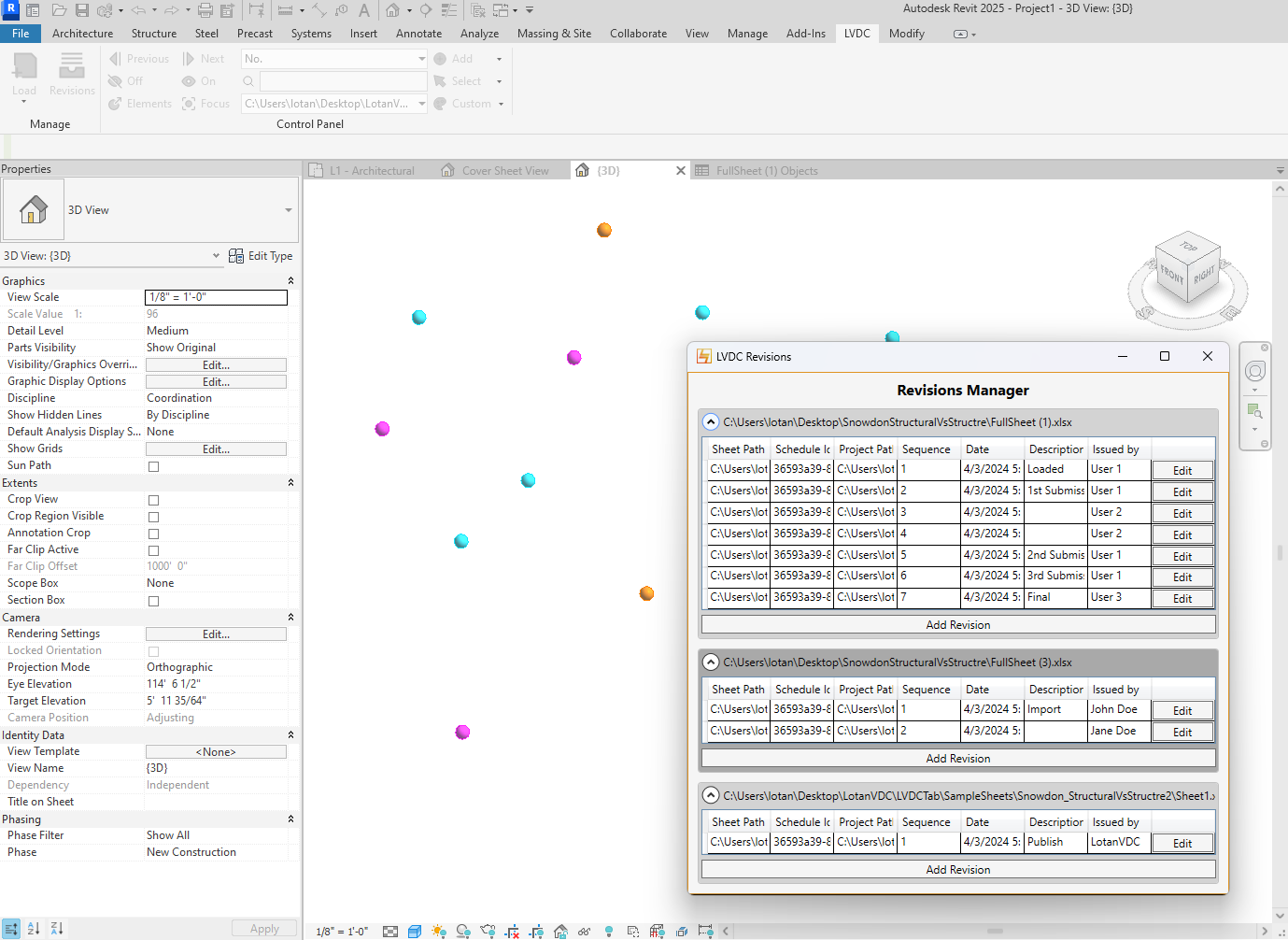Click Edit for the Final revision row
Image resolution: width=1288 pixels, height=940 pixels.
(1182, 598)
